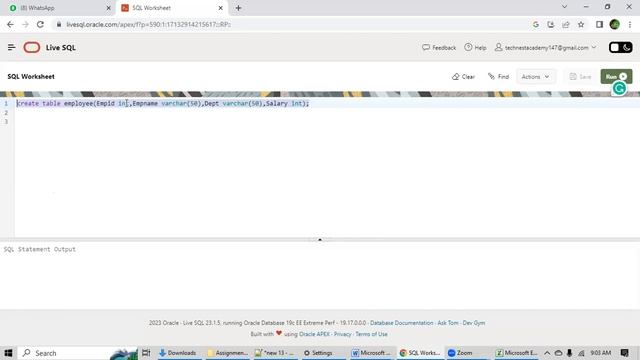Go forward in browser history
Viewport: 640px width, 360px height.
[25, 24]
